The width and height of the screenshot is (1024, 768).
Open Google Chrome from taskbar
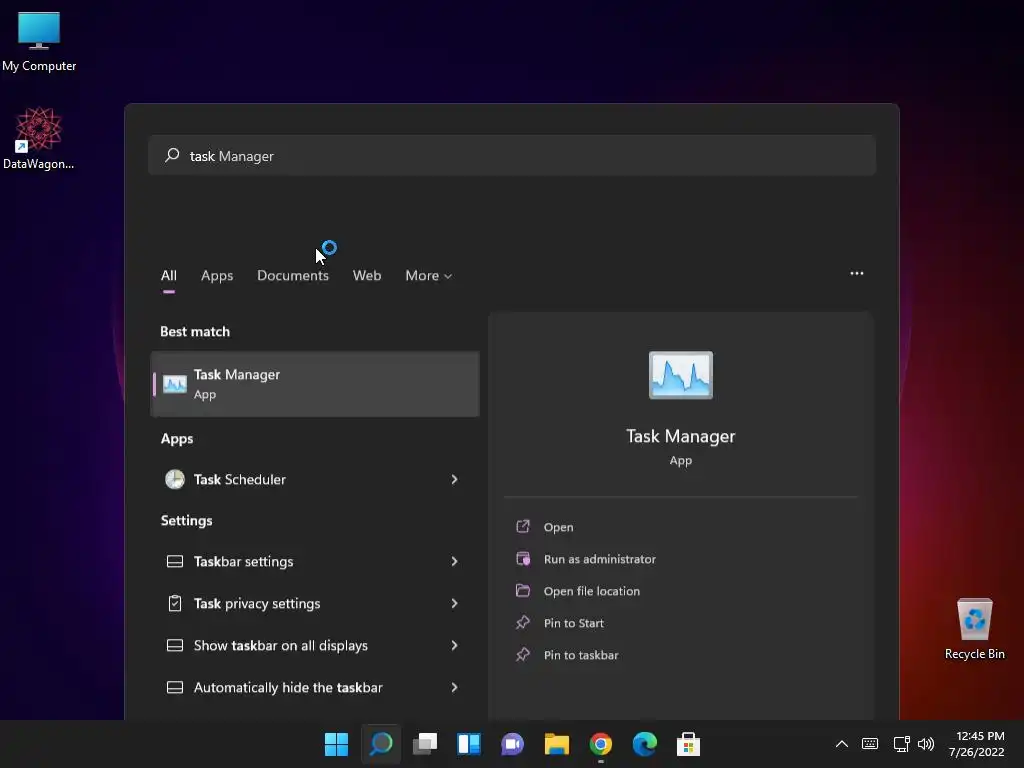coord(601,744)
